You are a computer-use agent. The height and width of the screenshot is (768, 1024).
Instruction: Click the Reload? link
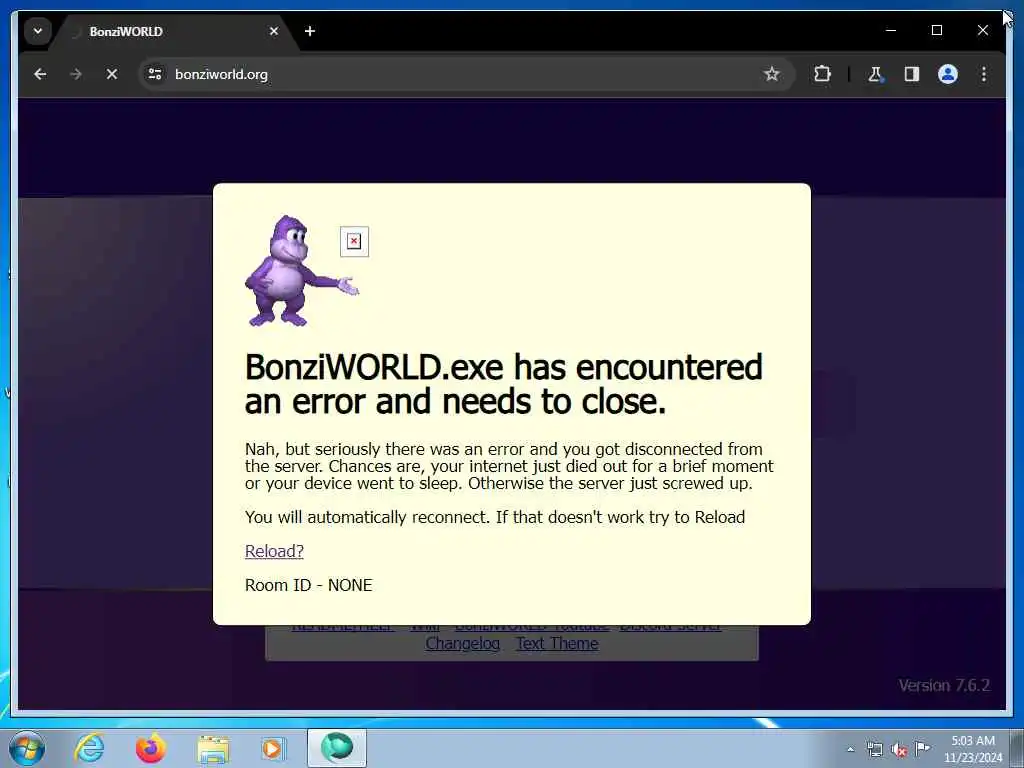[x=274, y=551]
